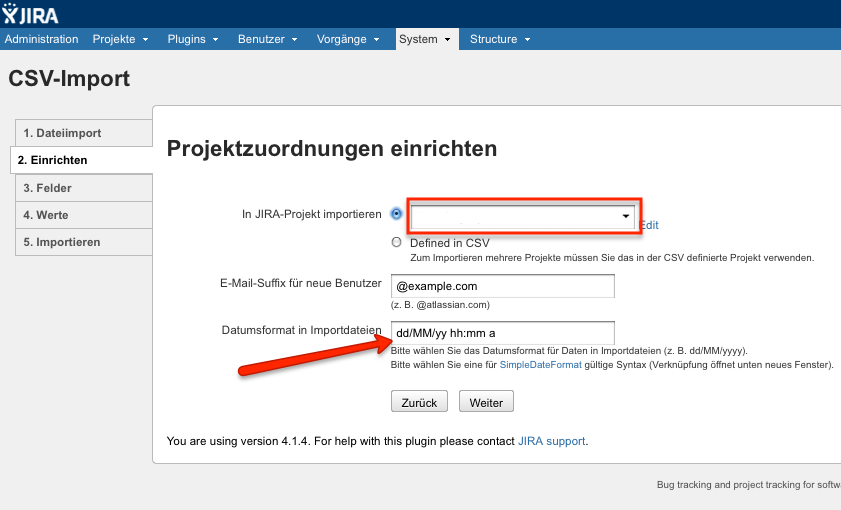Select step 2. Einrichten

82,160
